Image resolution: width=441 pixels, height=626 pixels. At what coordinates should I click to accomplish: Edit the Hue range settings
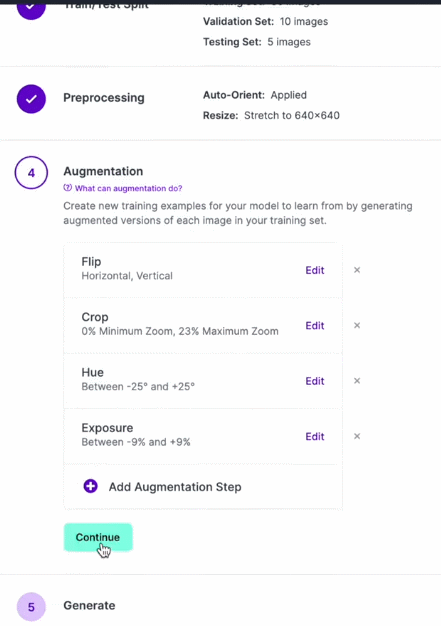click(x=314, y=381)
